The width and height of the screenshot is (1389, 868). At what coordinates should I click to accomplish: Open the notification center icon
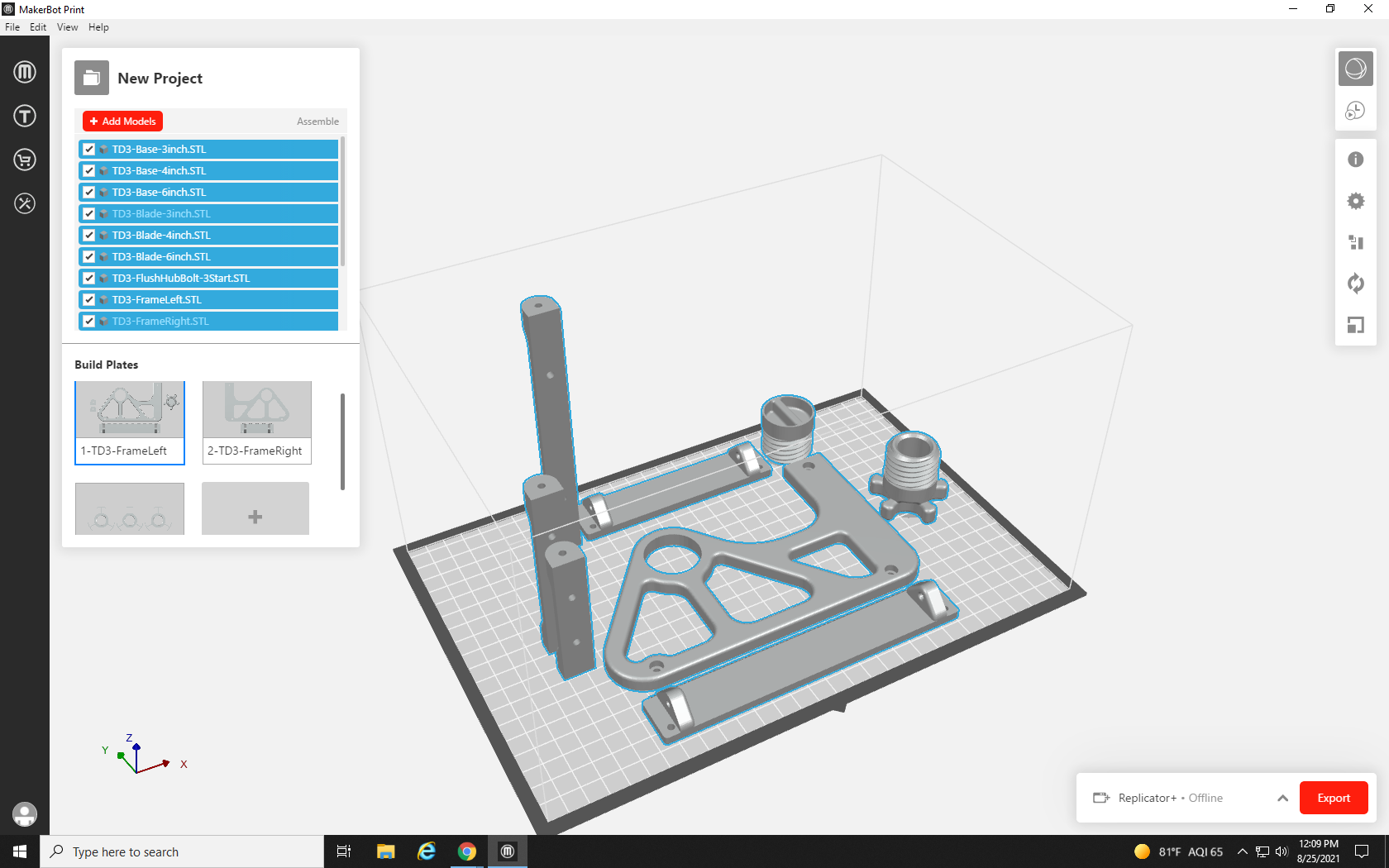(x=1362, y=851)
